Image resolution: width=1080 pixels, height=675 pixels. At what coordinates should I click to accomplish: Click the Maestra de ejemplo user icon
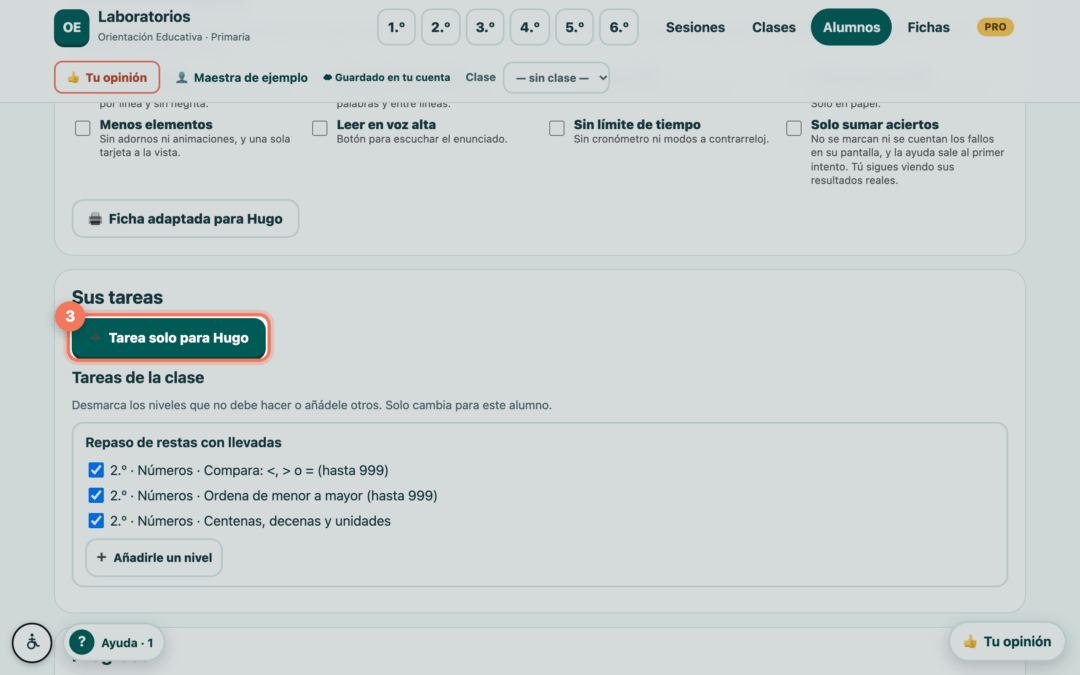(181, 77)
